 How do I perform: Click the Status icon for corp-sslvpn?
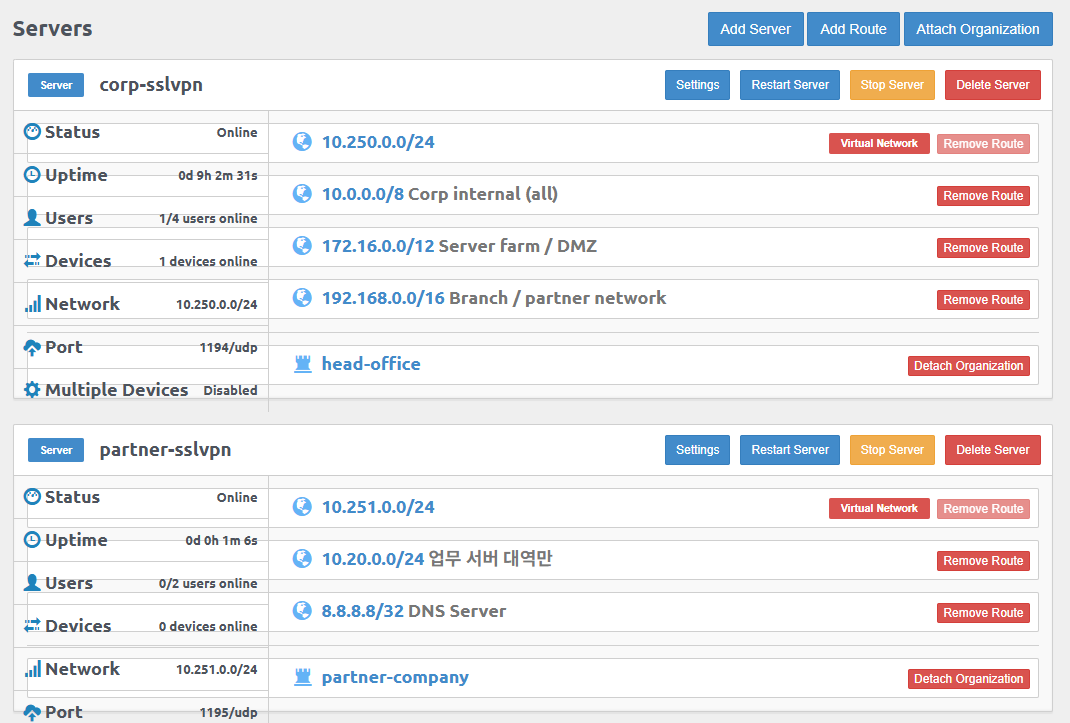click(32, 132)
